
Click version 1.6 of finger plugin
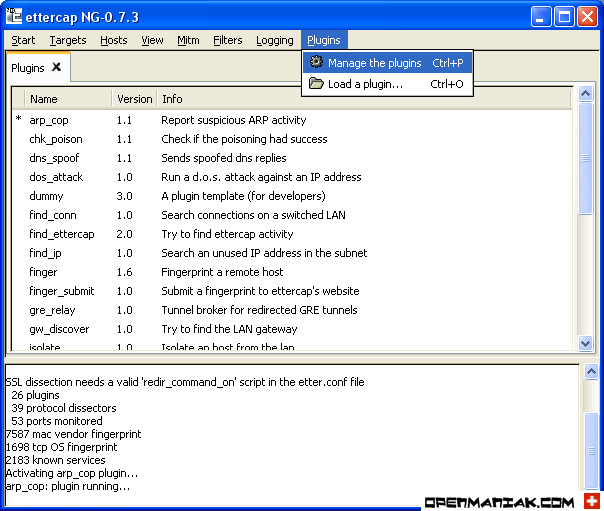pos(124,272)
